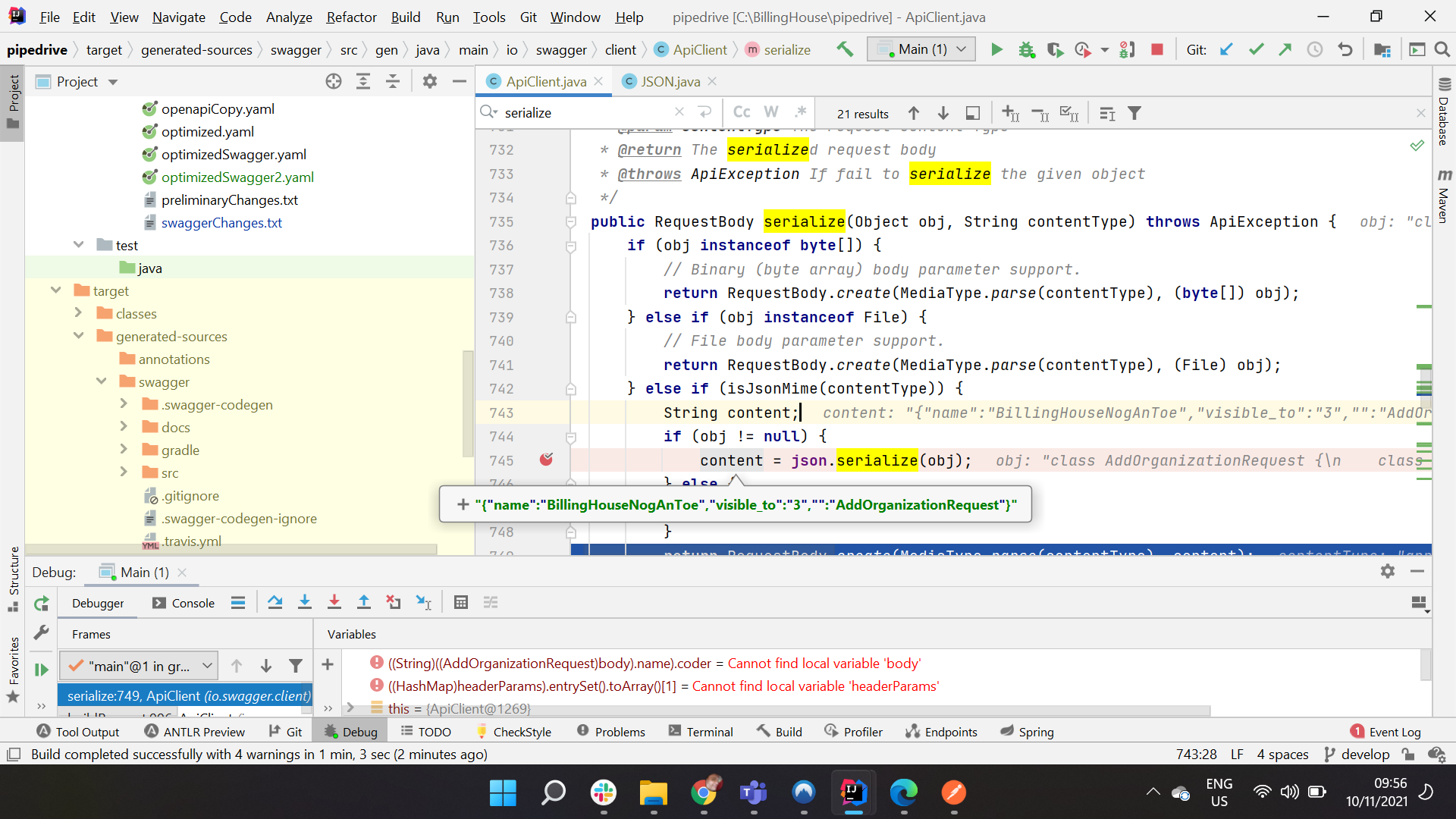Build project with the hammer icon

(845, 49)
